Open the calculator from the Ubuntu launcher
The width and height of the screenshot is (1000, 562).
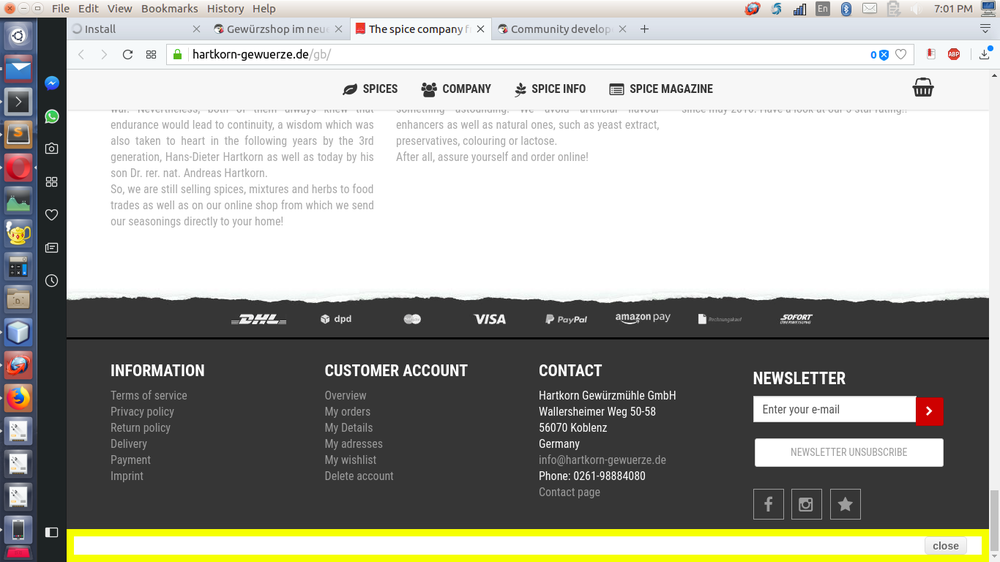pos(18,266)
